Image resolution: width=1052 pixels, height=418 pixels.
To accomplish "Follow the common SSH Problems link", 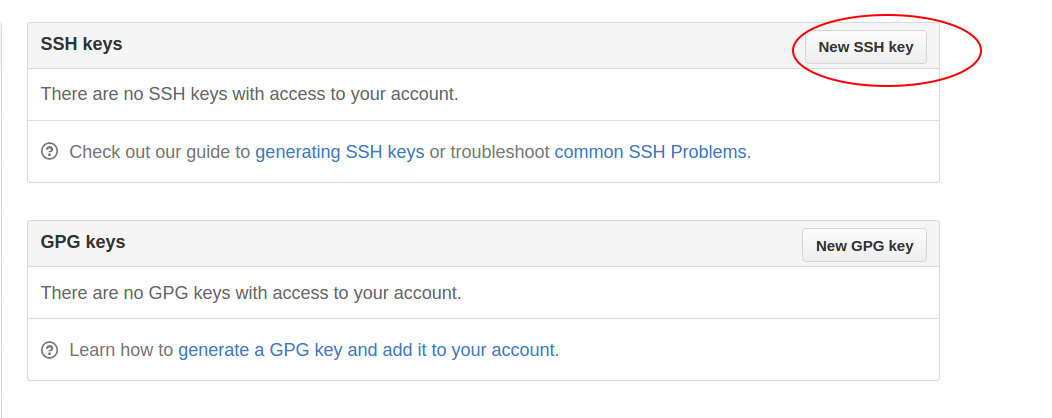I will click(650, 152).
